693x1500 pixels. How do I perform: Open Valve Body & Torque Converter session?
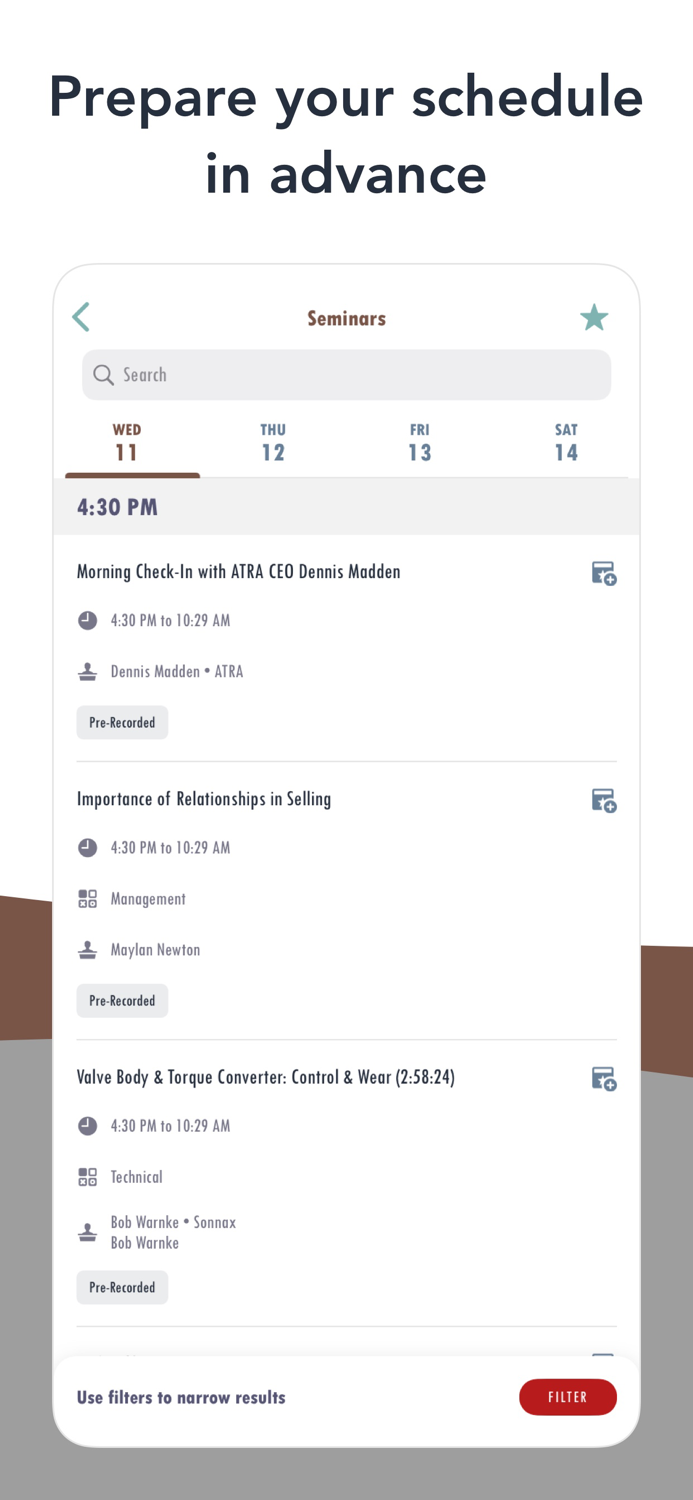[266, 1077]
